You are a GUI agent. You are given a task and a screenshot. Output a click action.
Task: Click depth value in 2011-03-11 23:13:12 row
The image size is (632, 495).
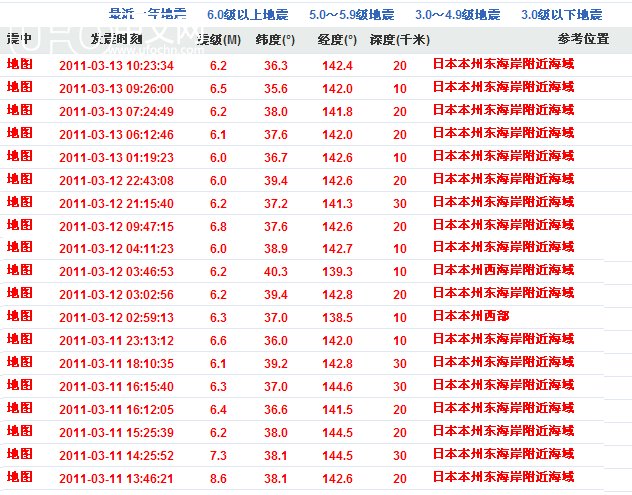400,341
